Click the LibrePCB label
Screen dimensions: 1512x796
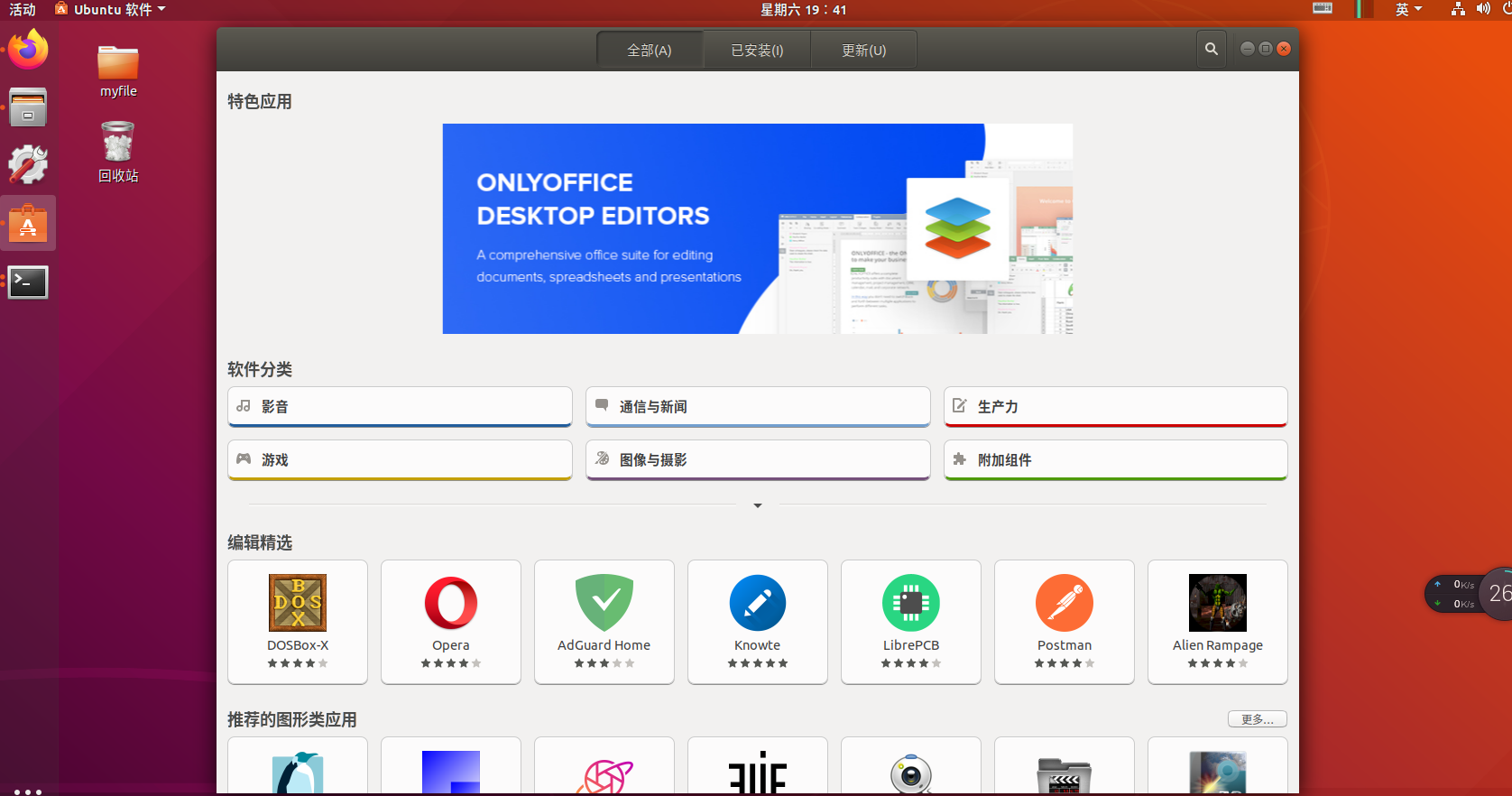pyautogui.click(x=911, y=645)
